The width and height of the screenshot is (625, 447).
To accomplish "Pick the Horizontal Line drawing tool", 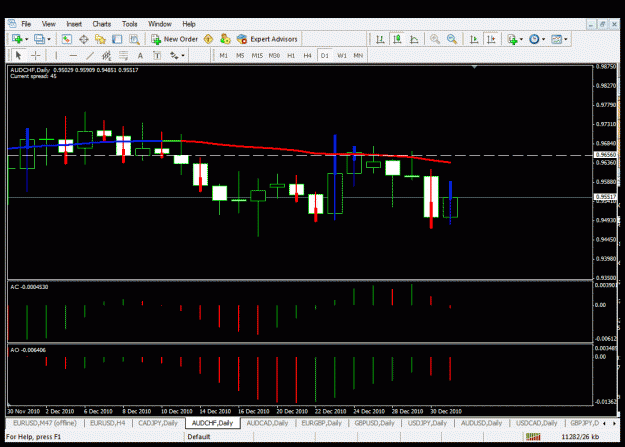I will click(x=73, y=55).
